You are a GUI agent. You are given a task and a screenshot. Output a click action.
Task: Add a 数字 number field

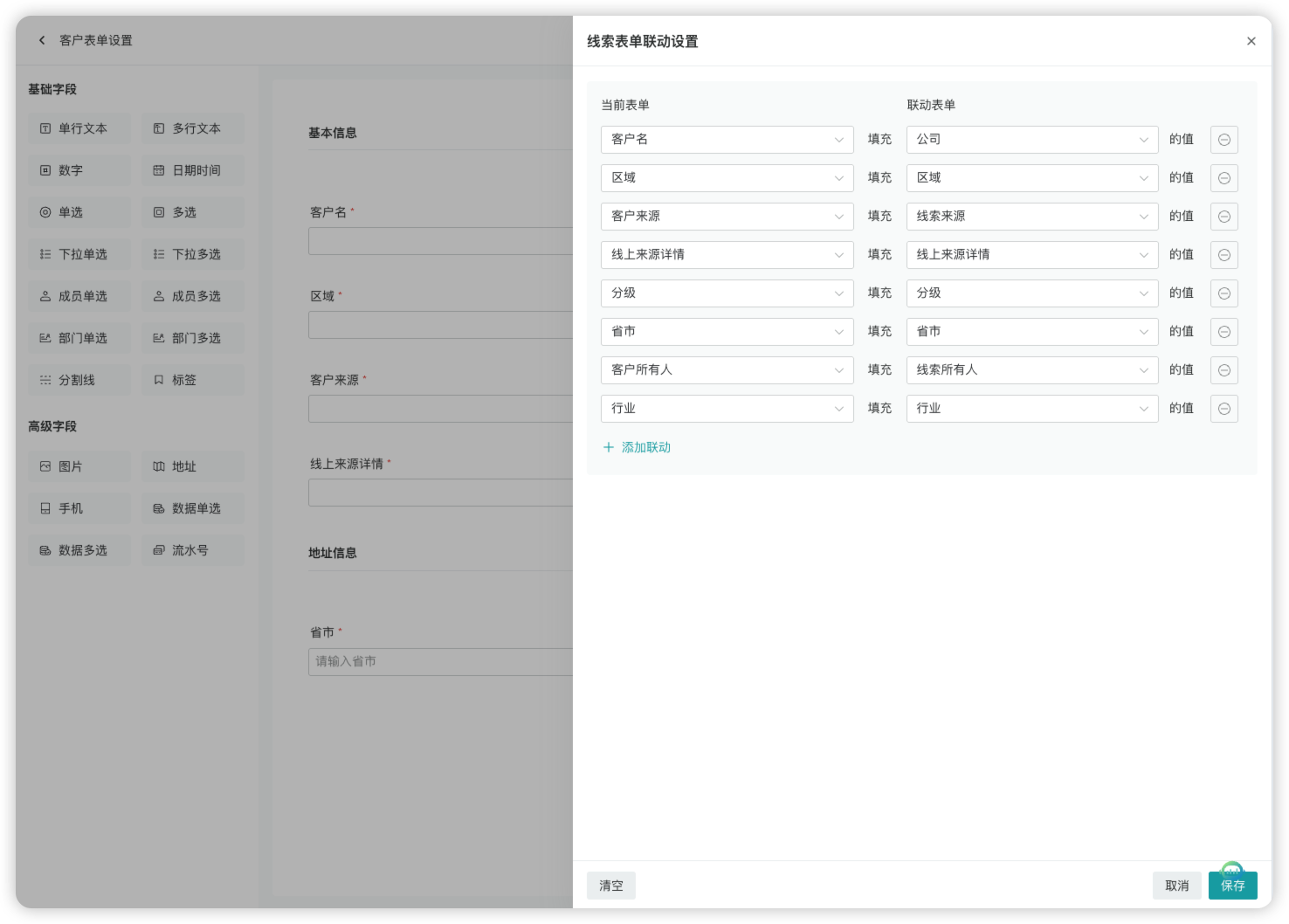[x=79, y=170]
